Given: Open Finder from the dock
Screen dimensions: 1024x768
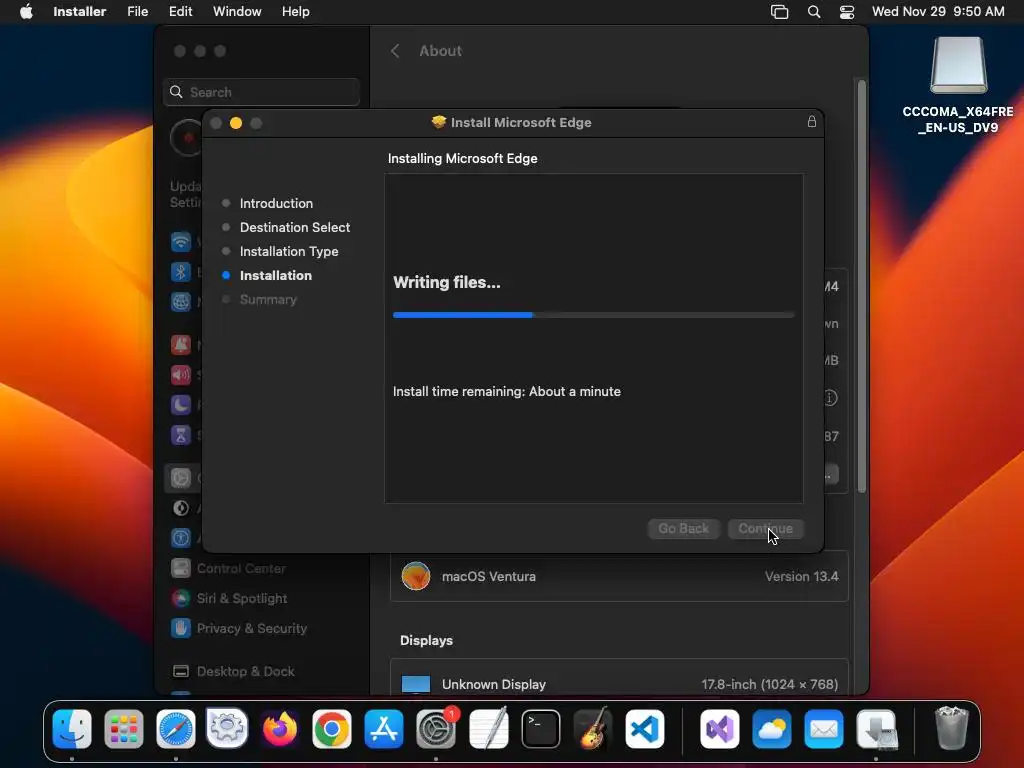Looking at the screenshot, I should [72, 728].
